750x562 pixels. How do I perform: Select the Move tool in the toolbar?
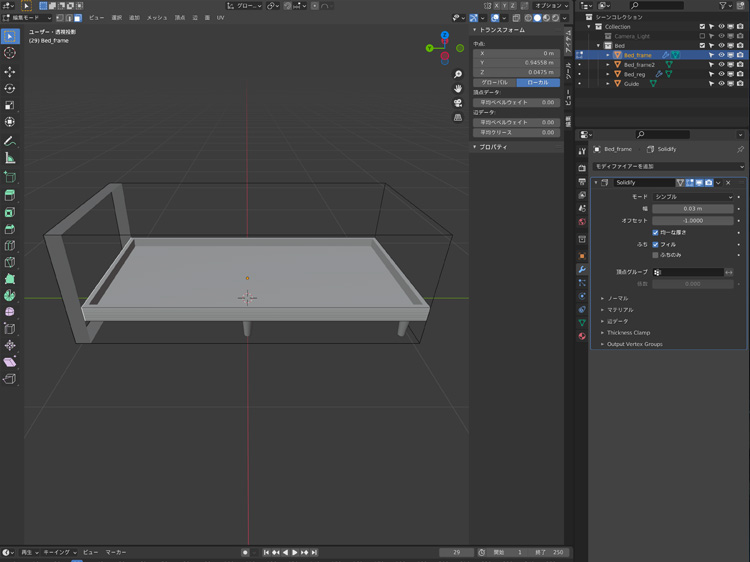(x=10, y=71)
